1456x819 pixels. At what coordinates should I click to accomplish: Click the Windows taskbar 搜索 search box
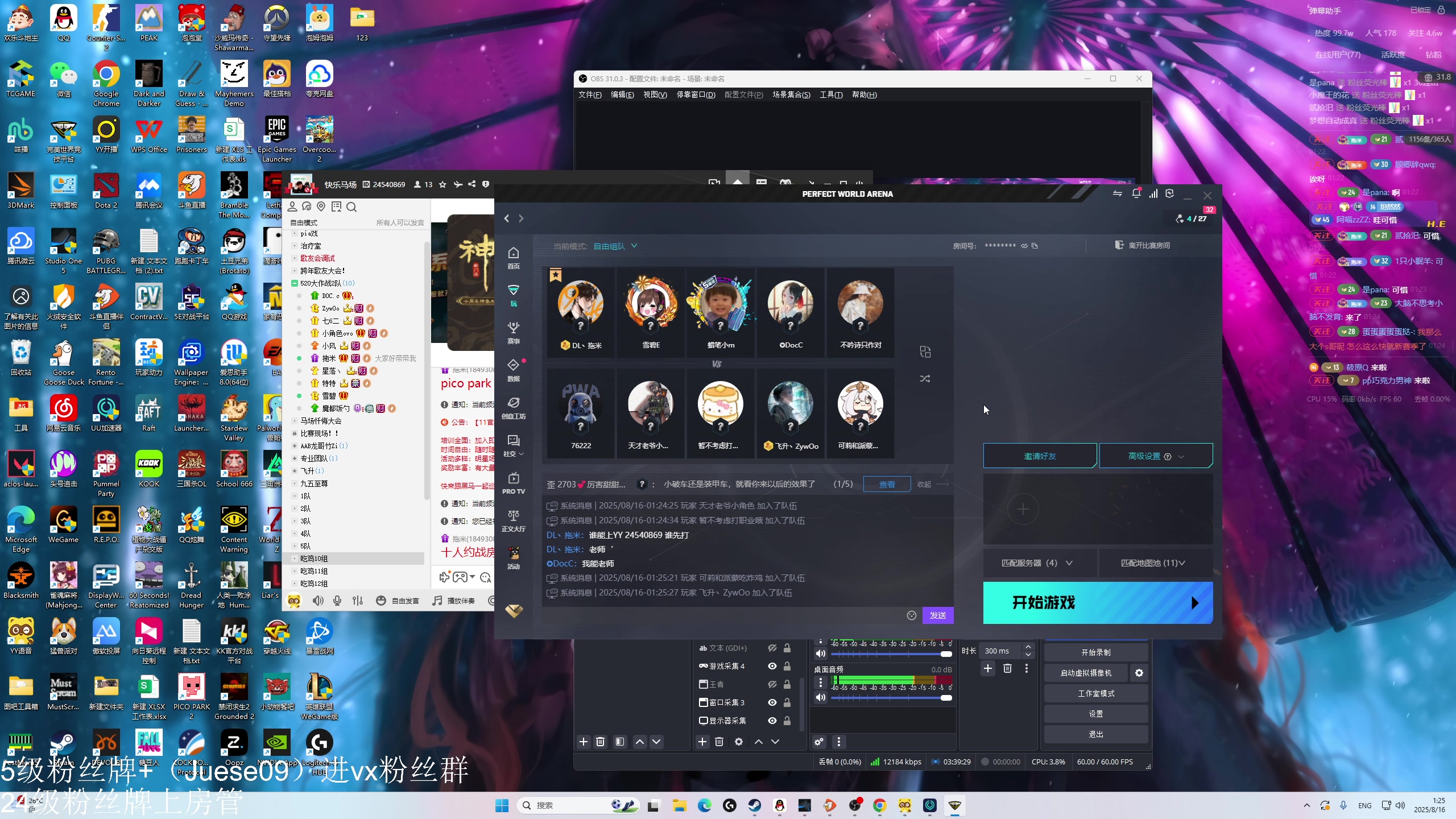tap(578, 805)
